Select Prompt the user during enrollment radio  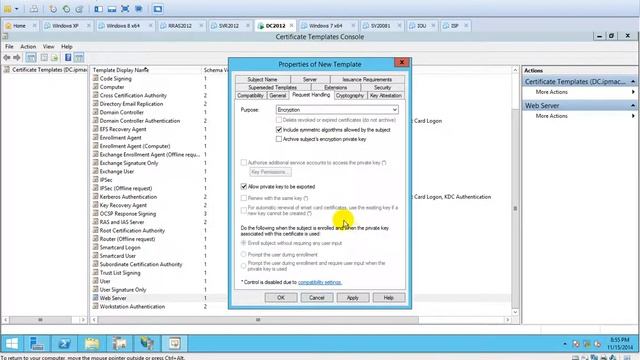(244, 254)
